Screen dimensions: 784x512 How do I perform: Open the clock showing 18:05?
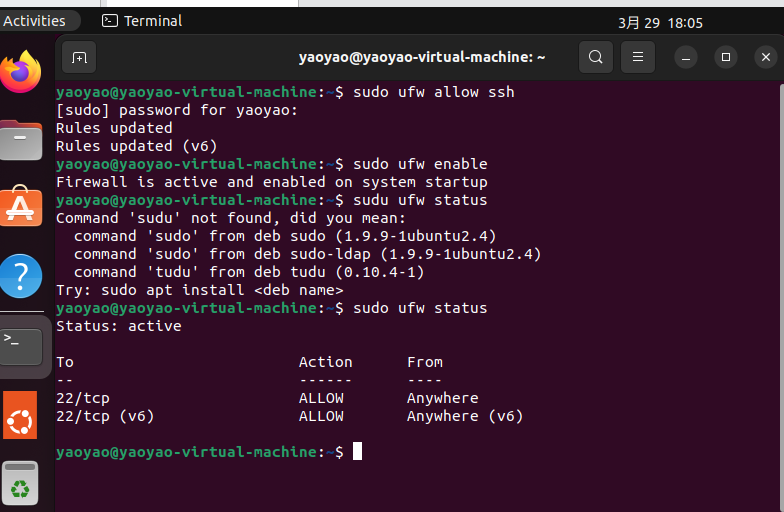(x=660, y=23)
